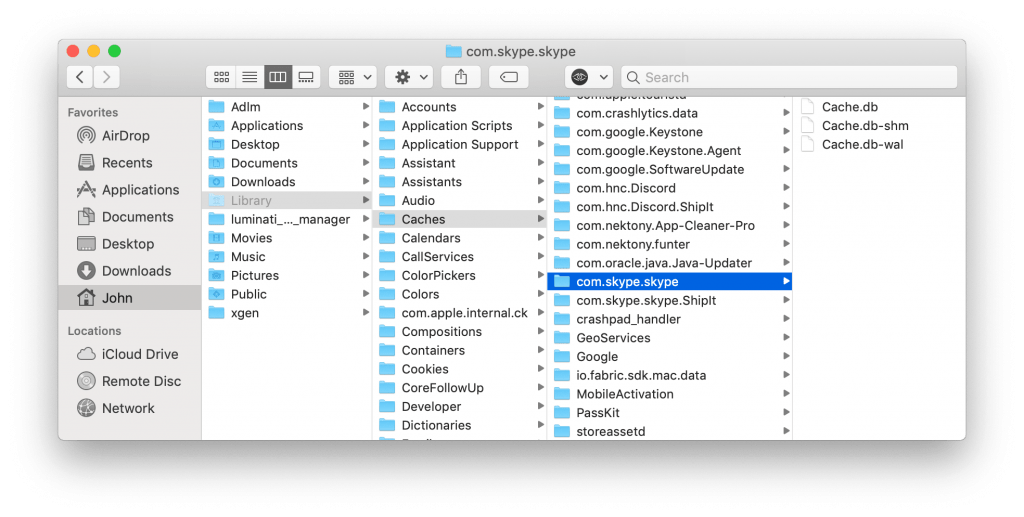Viewport: 1024px width, 517px height.
Task: Open iCloud Drive location
Action: [x=139, y=354]
